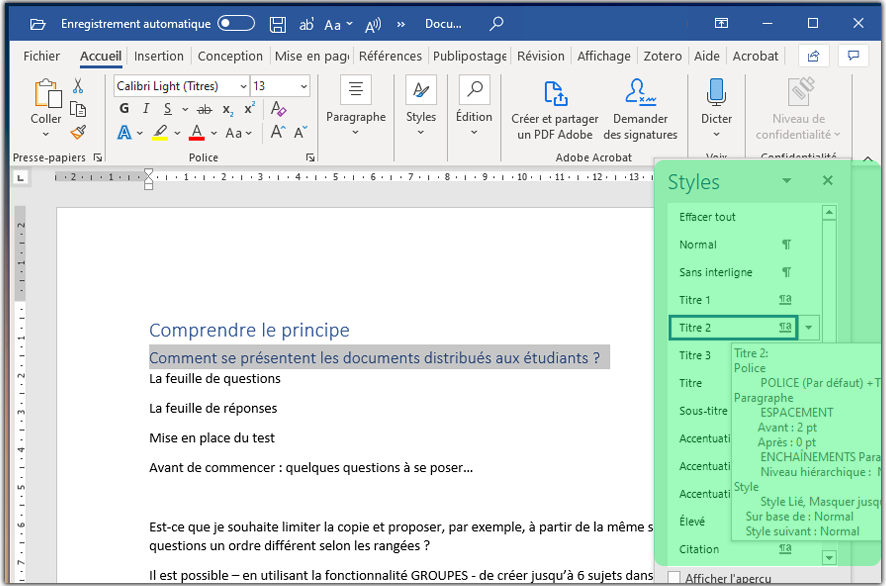Click the Text Effects blue A icon
Image resolution: width=886 pixels, height=586 pixels.
[124, 133]
